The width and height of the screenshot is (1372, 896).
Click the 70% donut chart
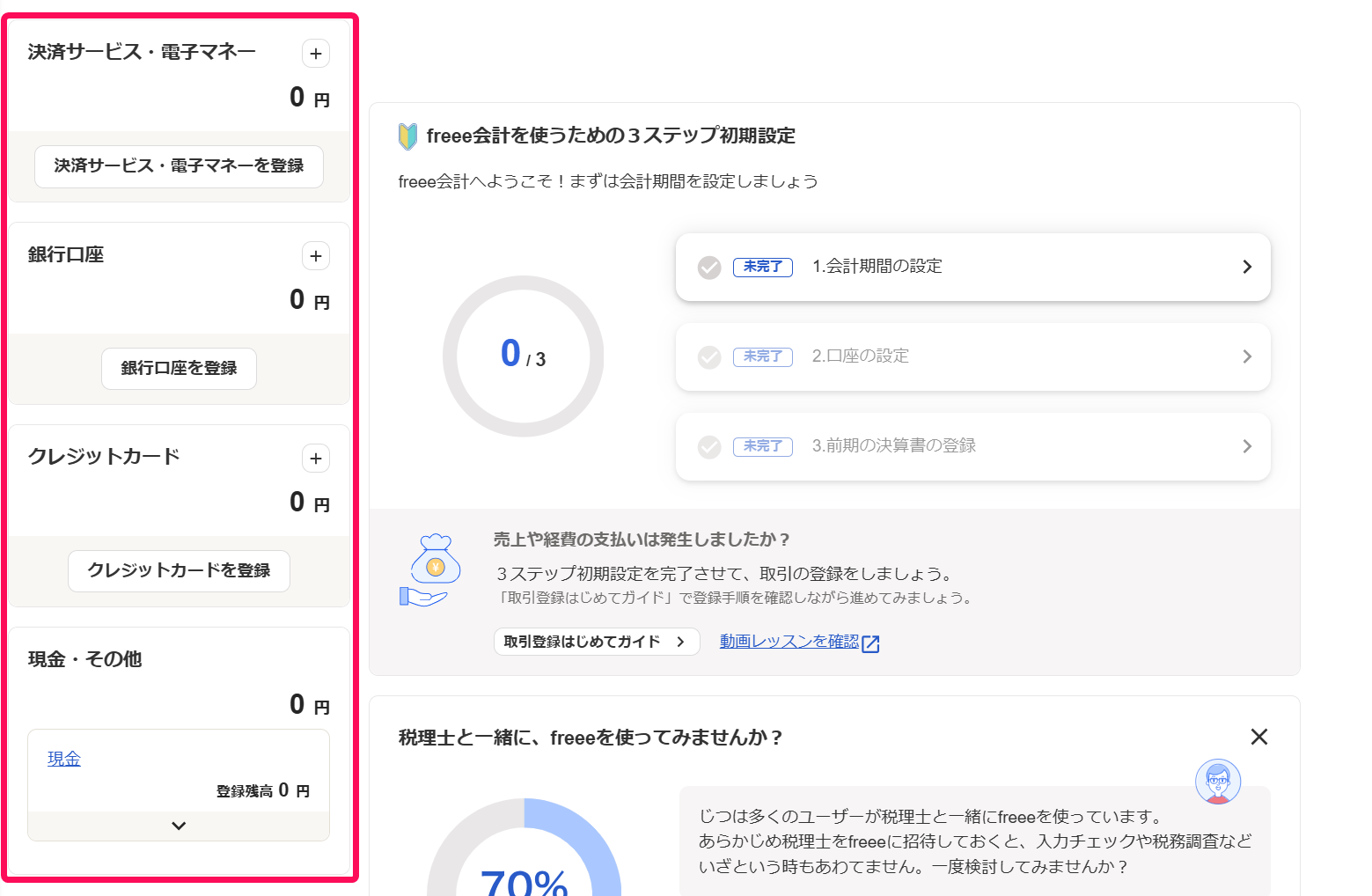525,848
